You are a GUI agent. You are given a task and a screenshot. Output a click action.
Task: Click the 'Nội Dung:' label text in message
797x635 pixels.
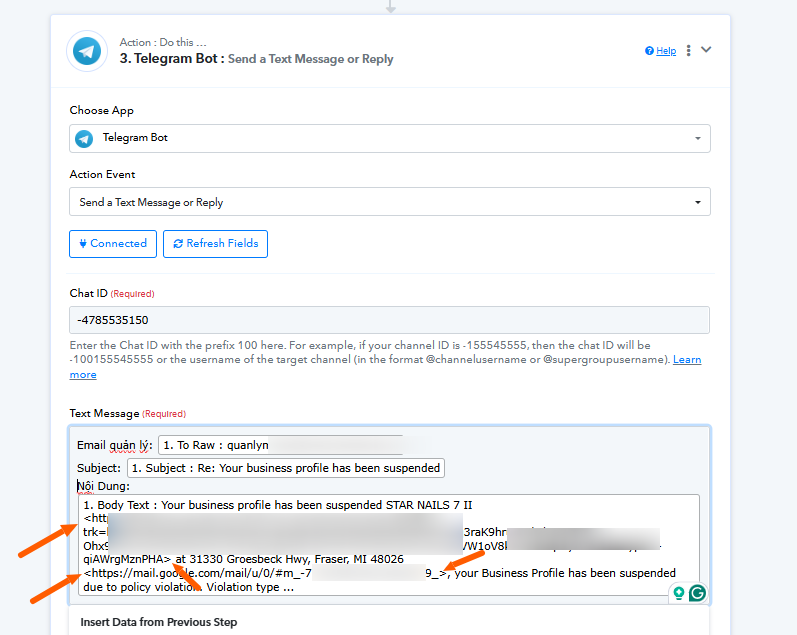click(x=104, y=486)
